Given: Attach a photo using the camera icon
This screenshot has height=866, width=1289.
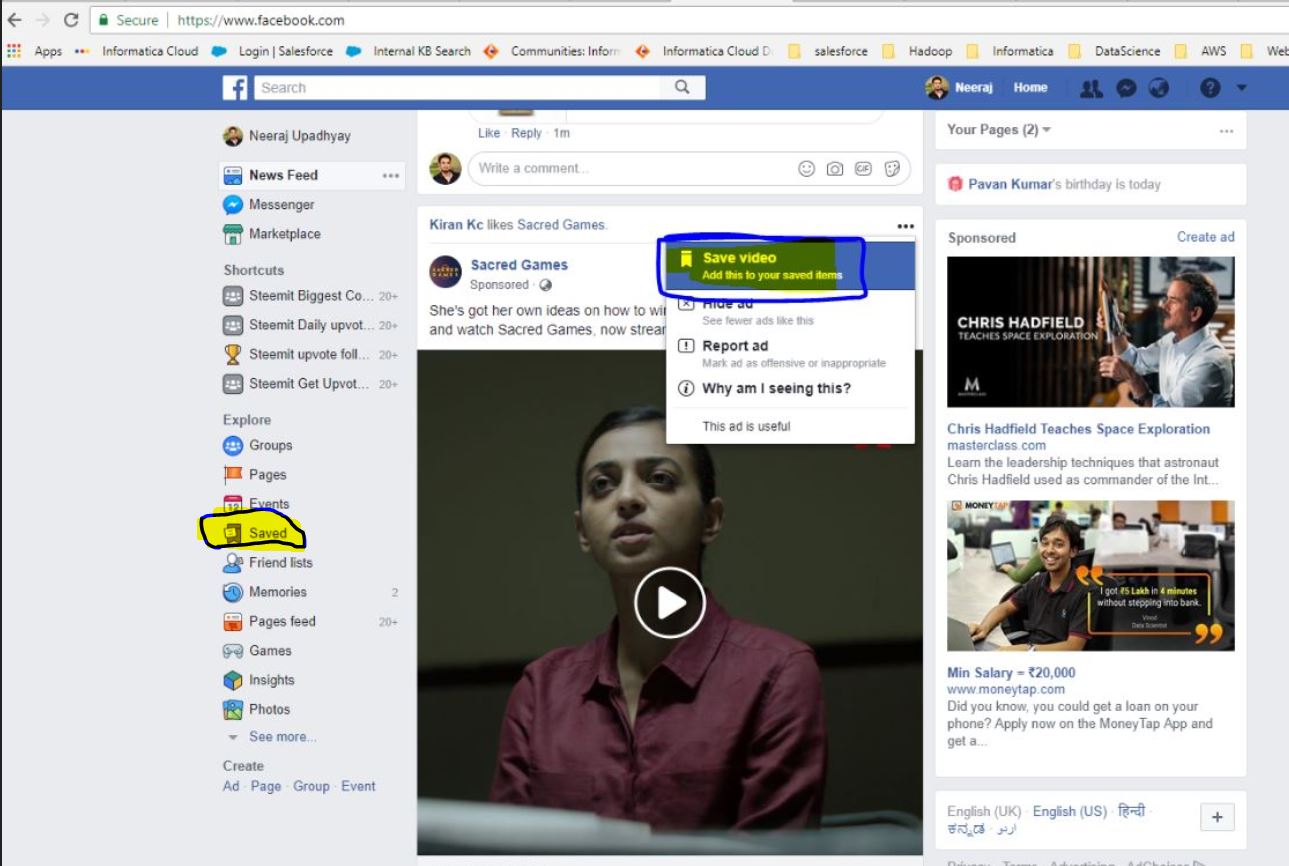Looking at the screenshot, I should point(835,169).
